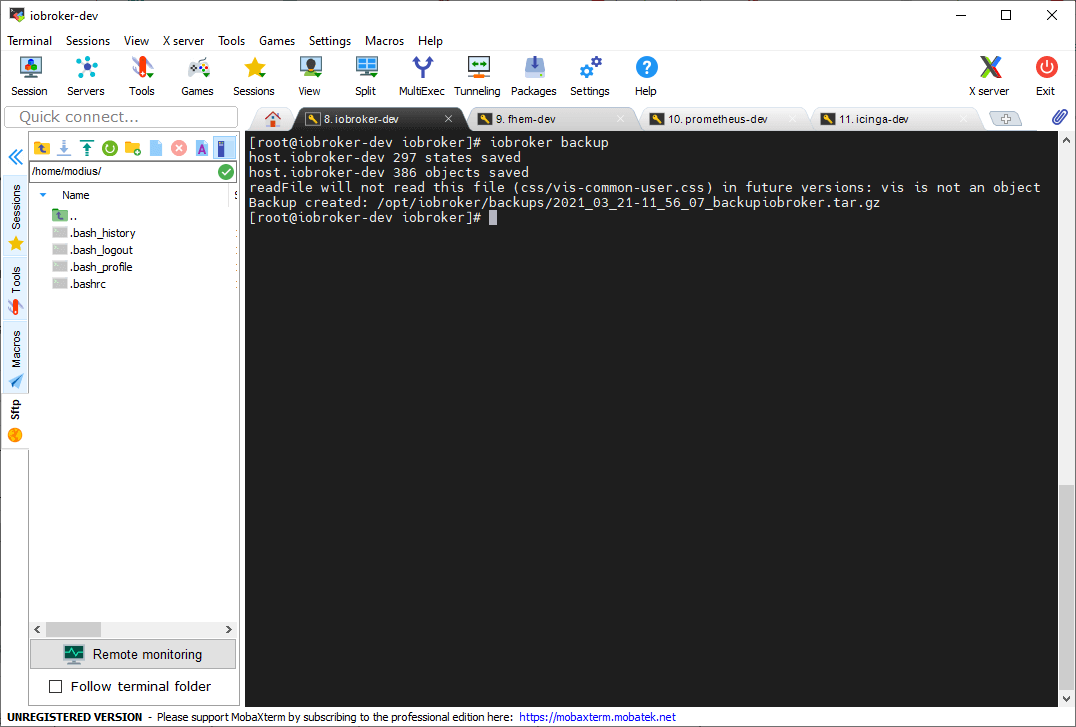Exit MobaXterm with the power button
This screenshot has width=1076, height=727.
(x=1046, y=76)
